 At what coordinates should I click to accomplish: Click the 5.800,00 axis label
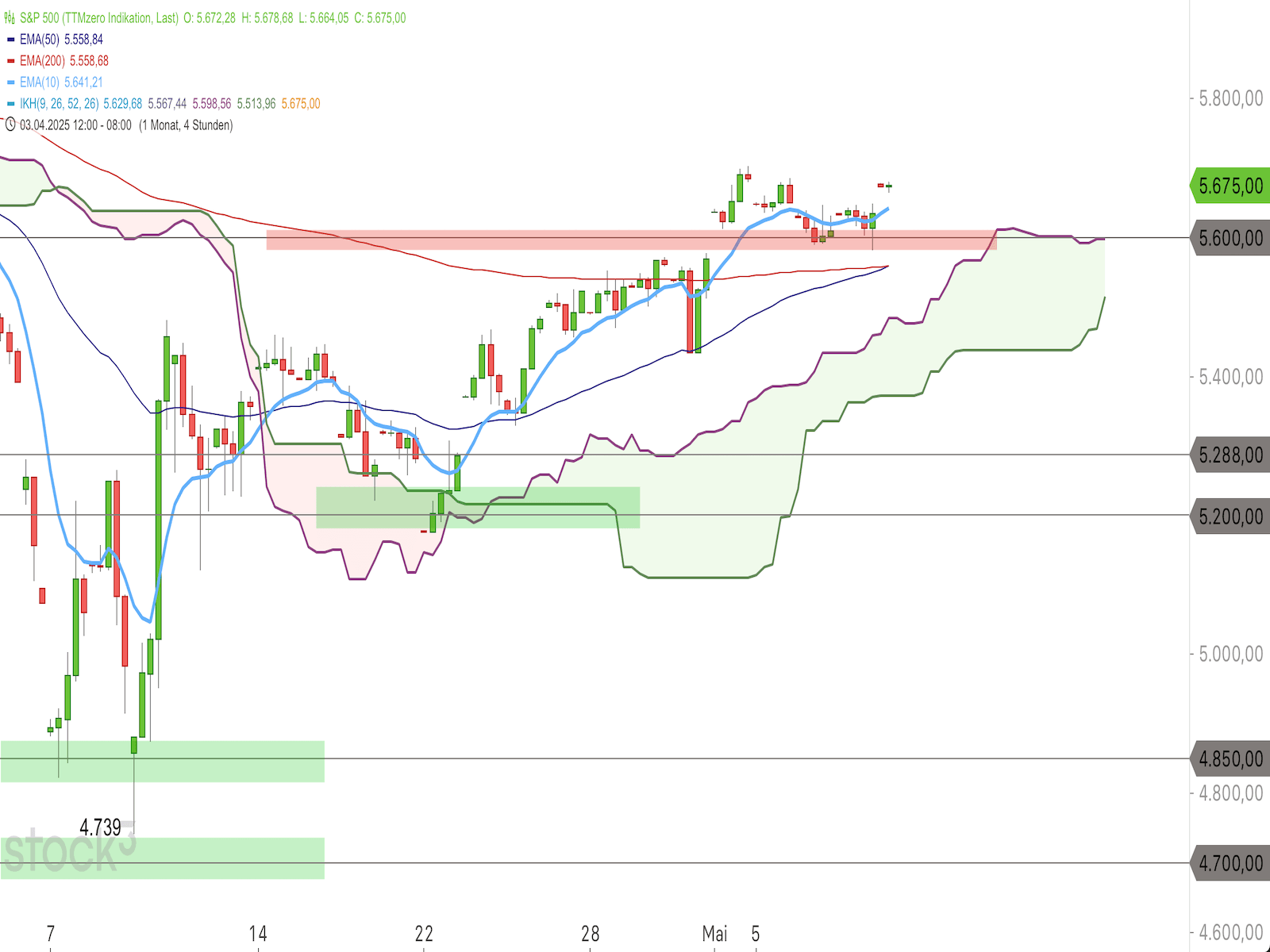click(1231, 98)
